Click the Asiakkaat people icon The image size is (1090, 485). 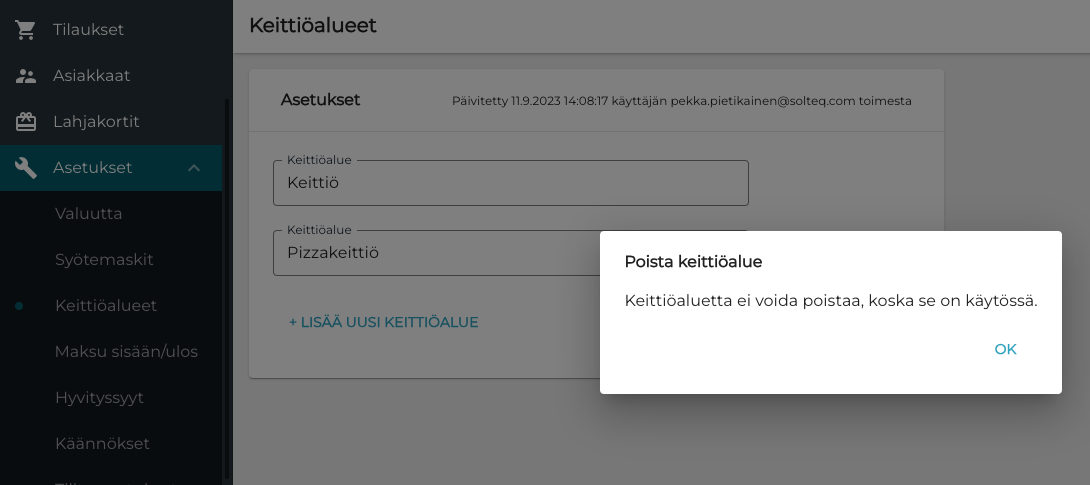point(26,76)
